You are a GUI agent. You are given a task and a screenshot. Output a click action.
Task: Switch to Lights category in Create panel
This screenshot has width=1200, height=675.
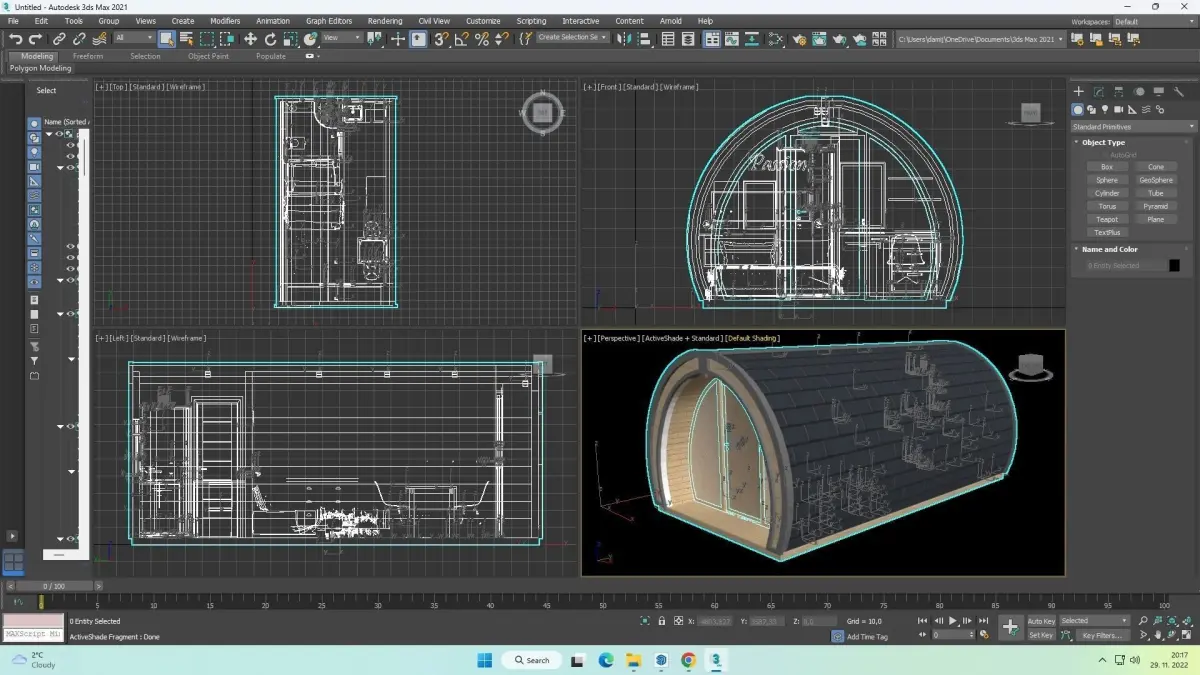click(1105, 110)
